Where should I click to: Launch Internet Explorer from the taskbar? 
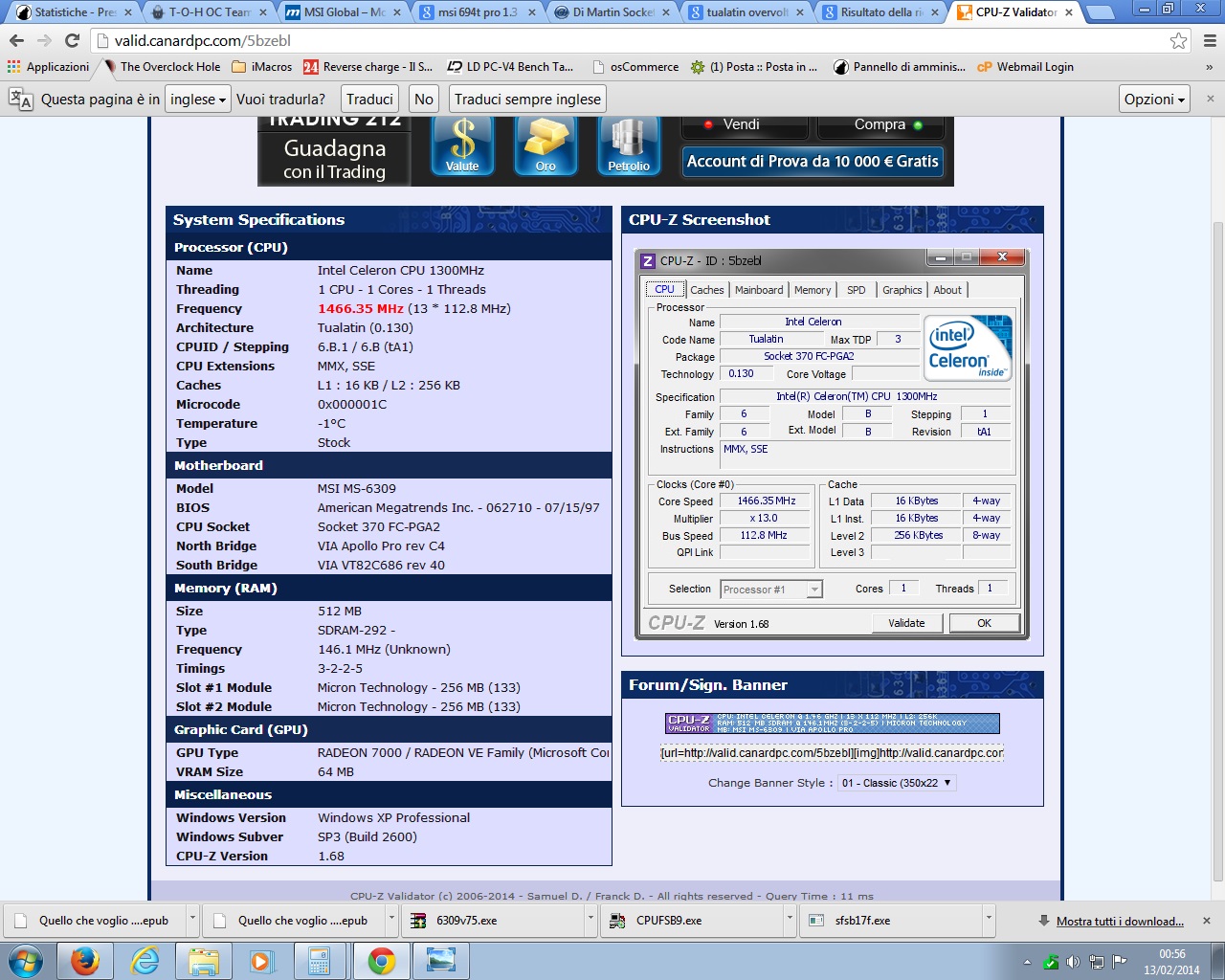coord(145,960)
